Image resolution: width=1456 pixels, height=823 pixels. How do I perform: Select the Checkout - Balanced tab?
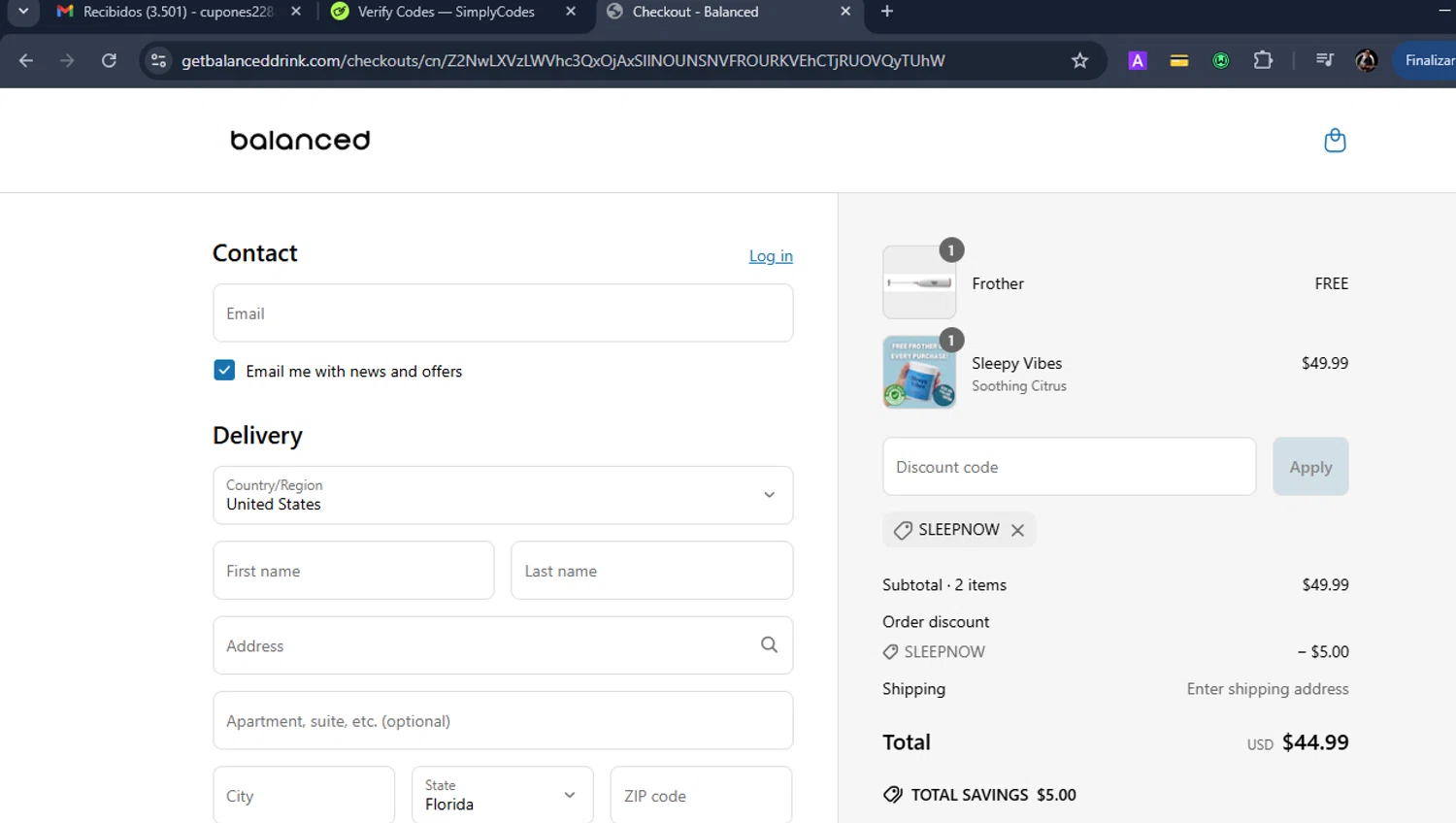[695, 12]
